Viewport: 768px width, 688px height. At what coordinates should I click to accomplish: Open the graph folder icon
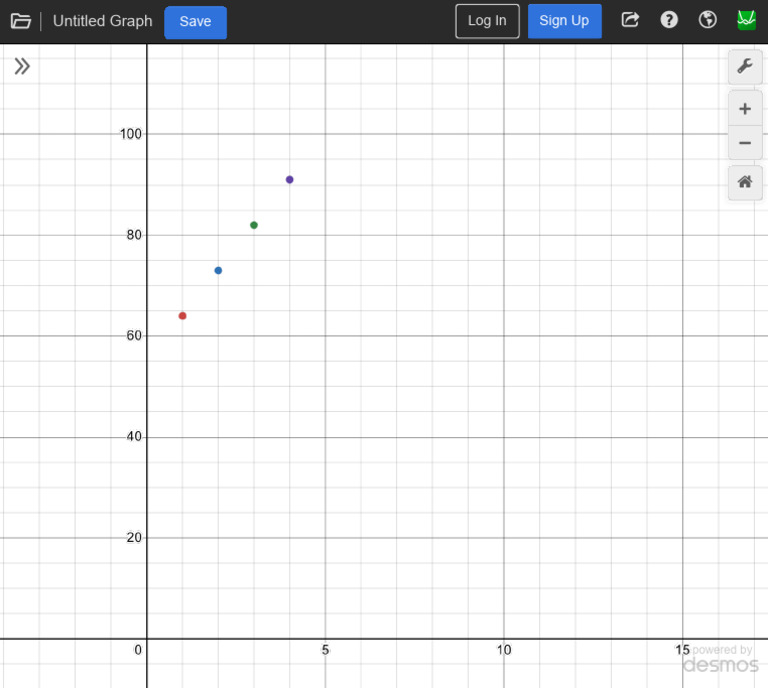21,21
